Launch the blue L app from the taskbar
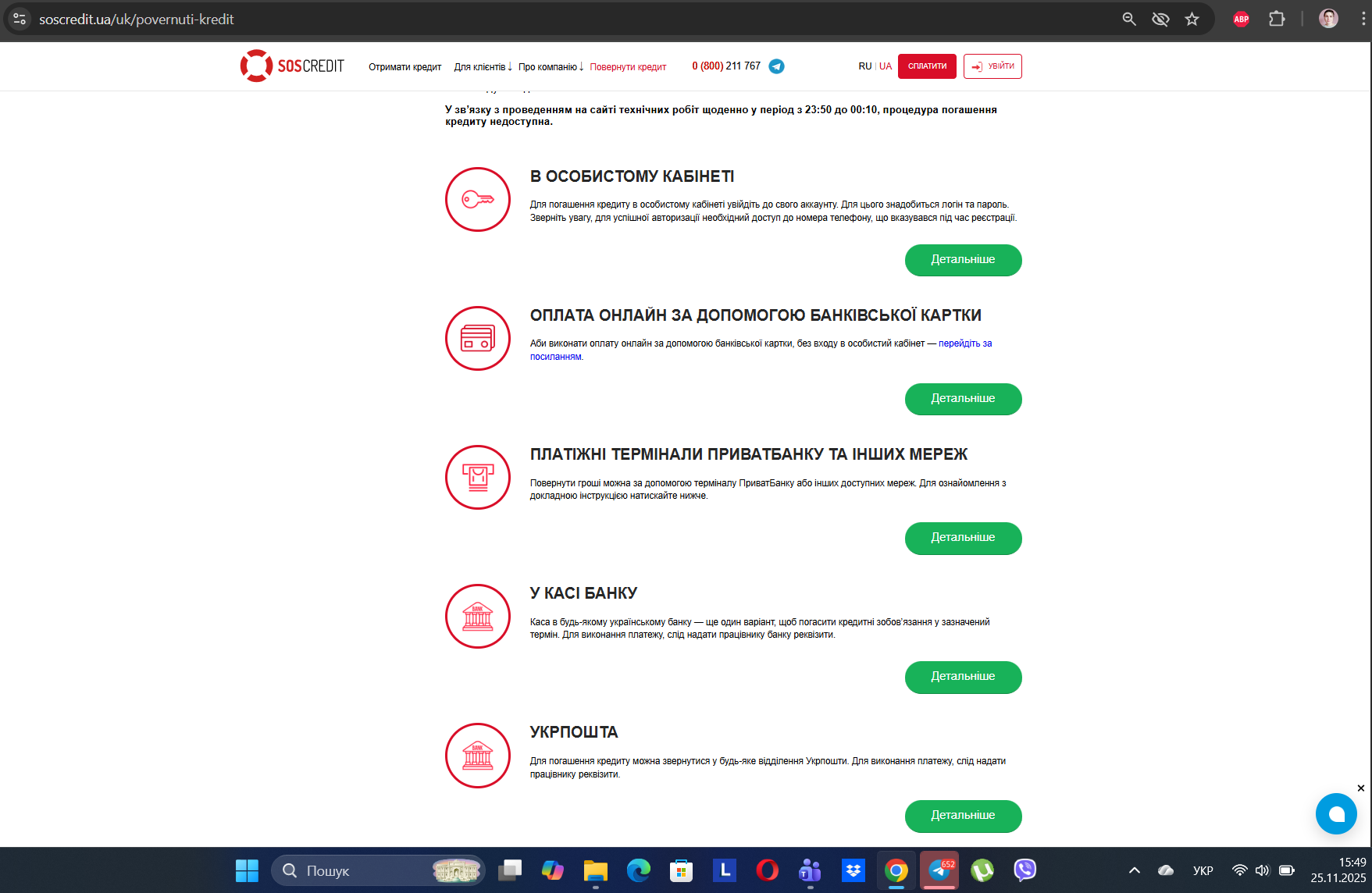The height and width of the screenshot is (893, 1372). [725, 870]
